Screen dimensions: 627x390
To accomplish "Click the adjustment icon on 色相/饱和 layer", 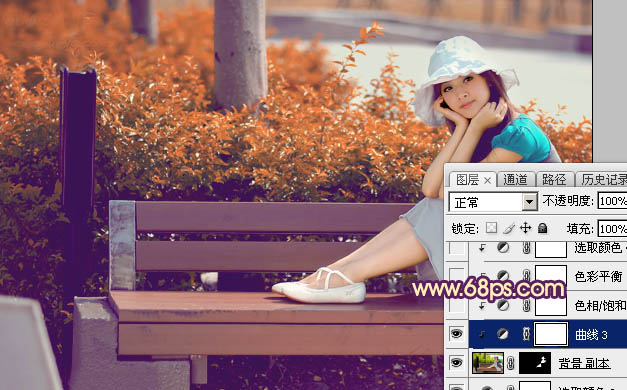I will [503, 305].
